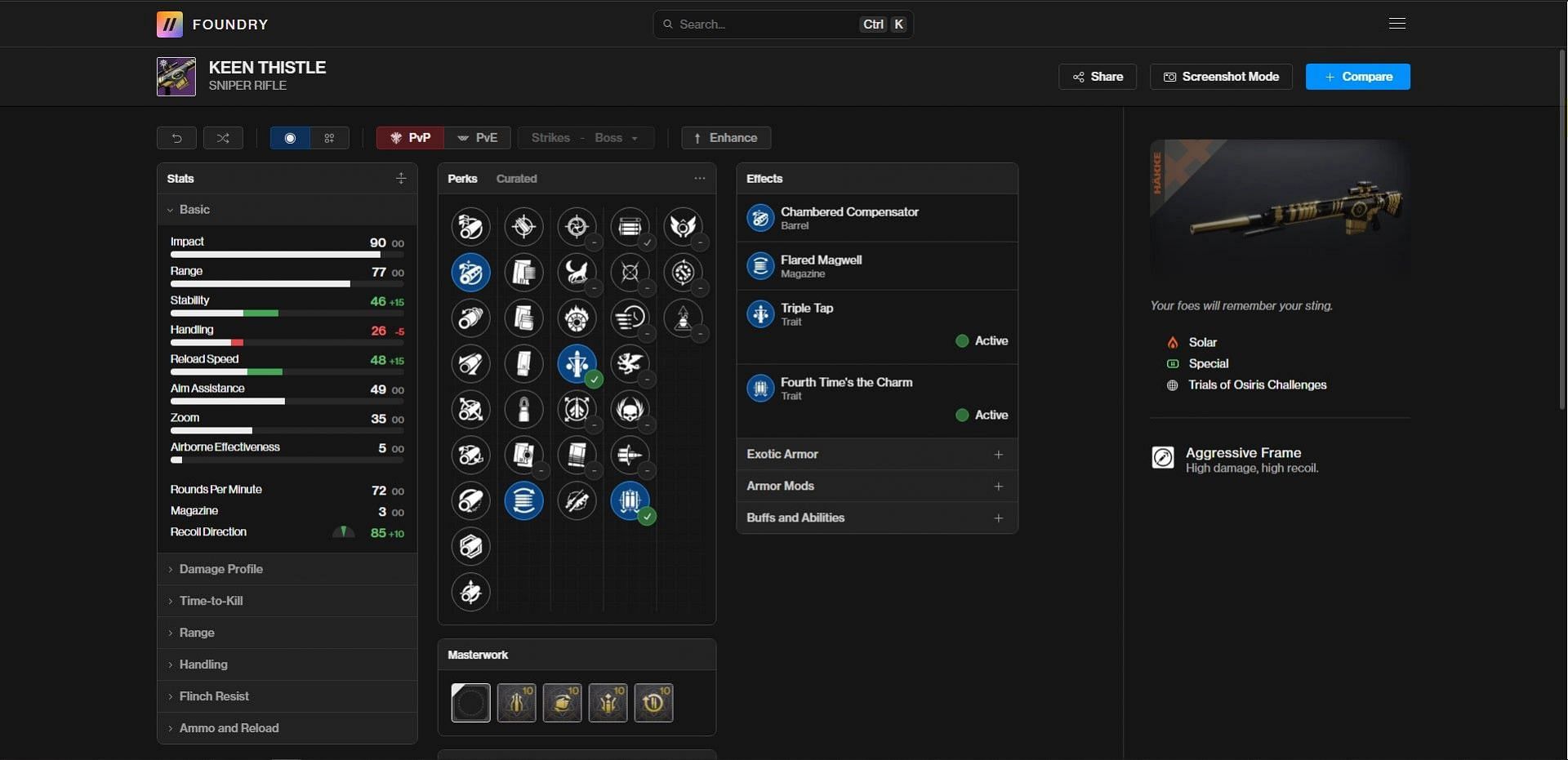The height and width of the screenshot is (760, 1568).
Task: Expand the Time-to-Kill section
Action: click(287, 601)
